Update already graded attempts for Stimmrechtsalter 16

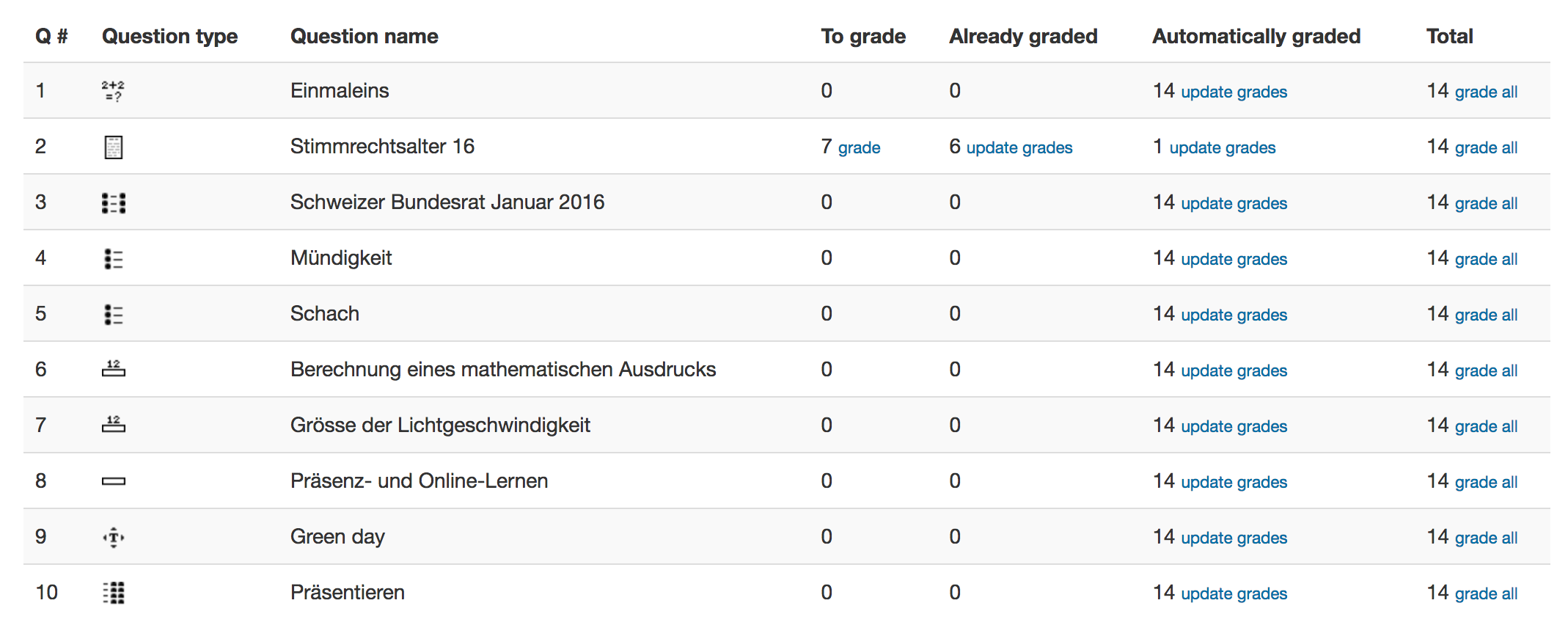click(1019, 147)
